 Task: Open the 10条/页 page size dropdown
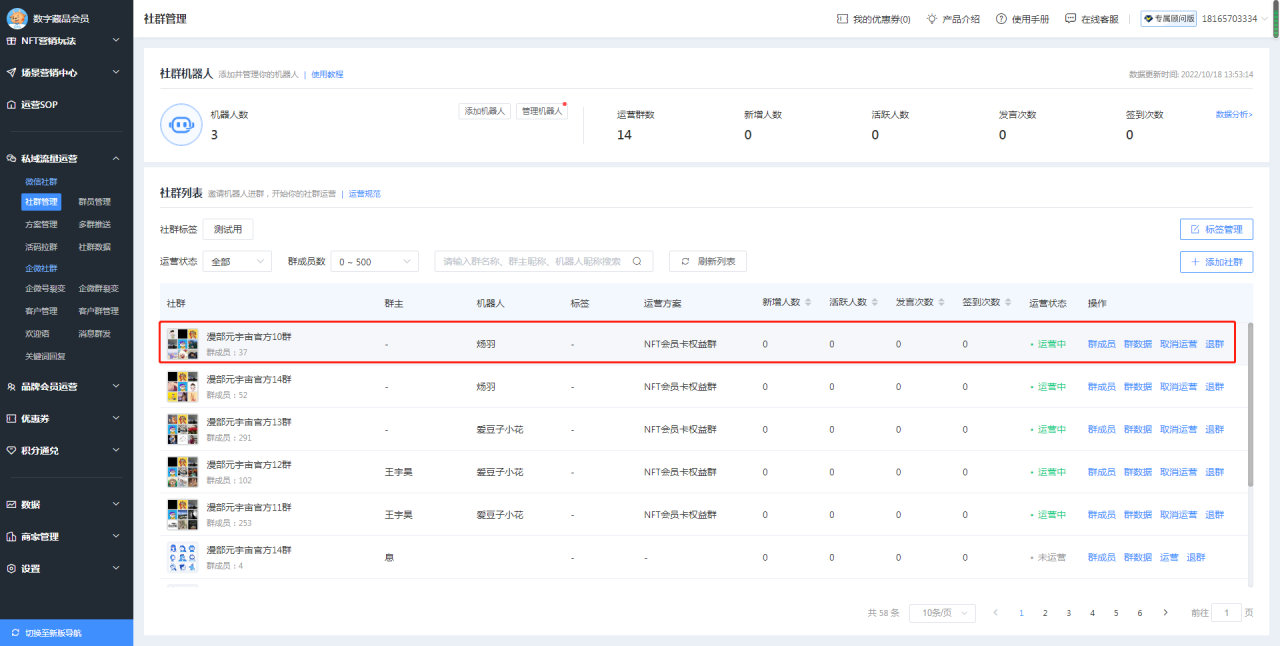942,612
